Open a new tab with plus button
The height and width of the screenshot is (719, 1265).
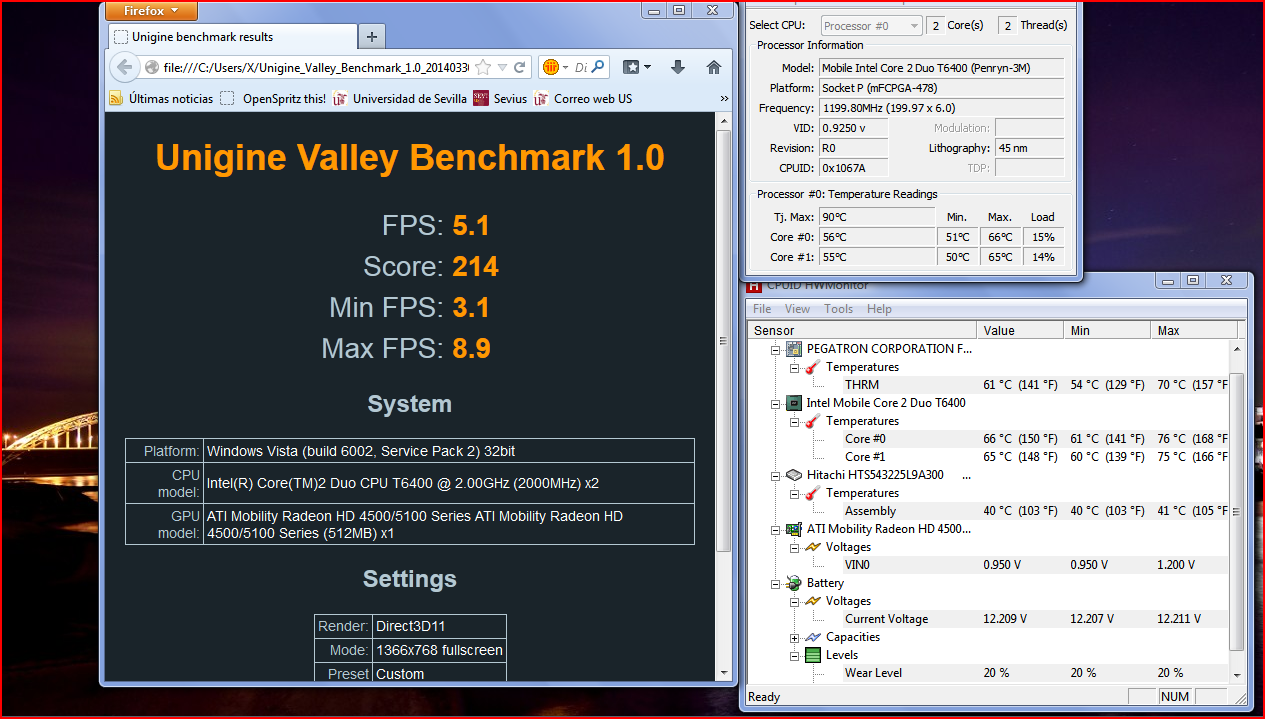371,37
